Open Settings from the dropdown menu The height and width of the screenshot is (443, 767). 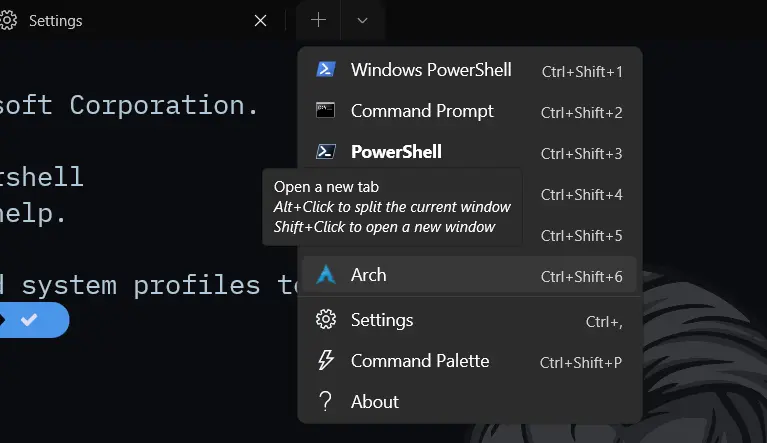tap(470, 320)
